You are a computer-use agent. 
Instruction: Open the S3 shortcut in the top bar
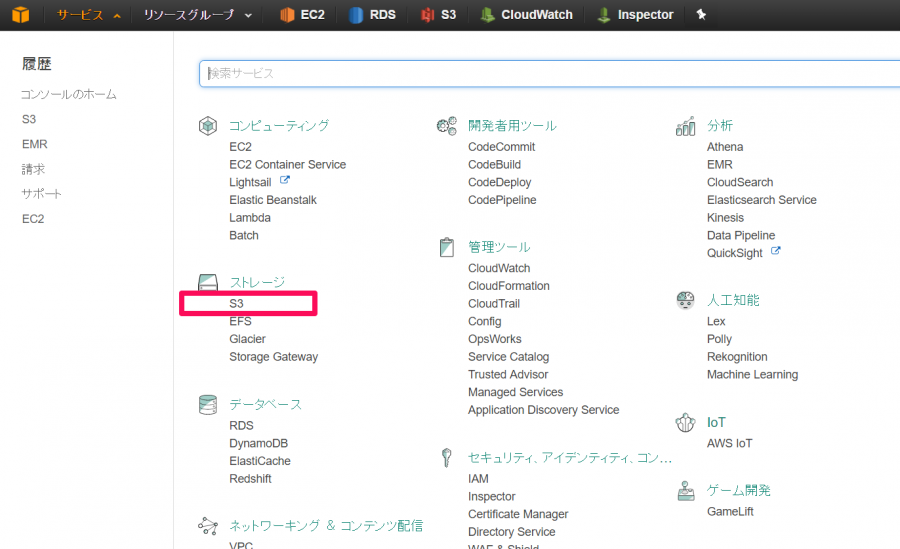(x=439, y=15)
